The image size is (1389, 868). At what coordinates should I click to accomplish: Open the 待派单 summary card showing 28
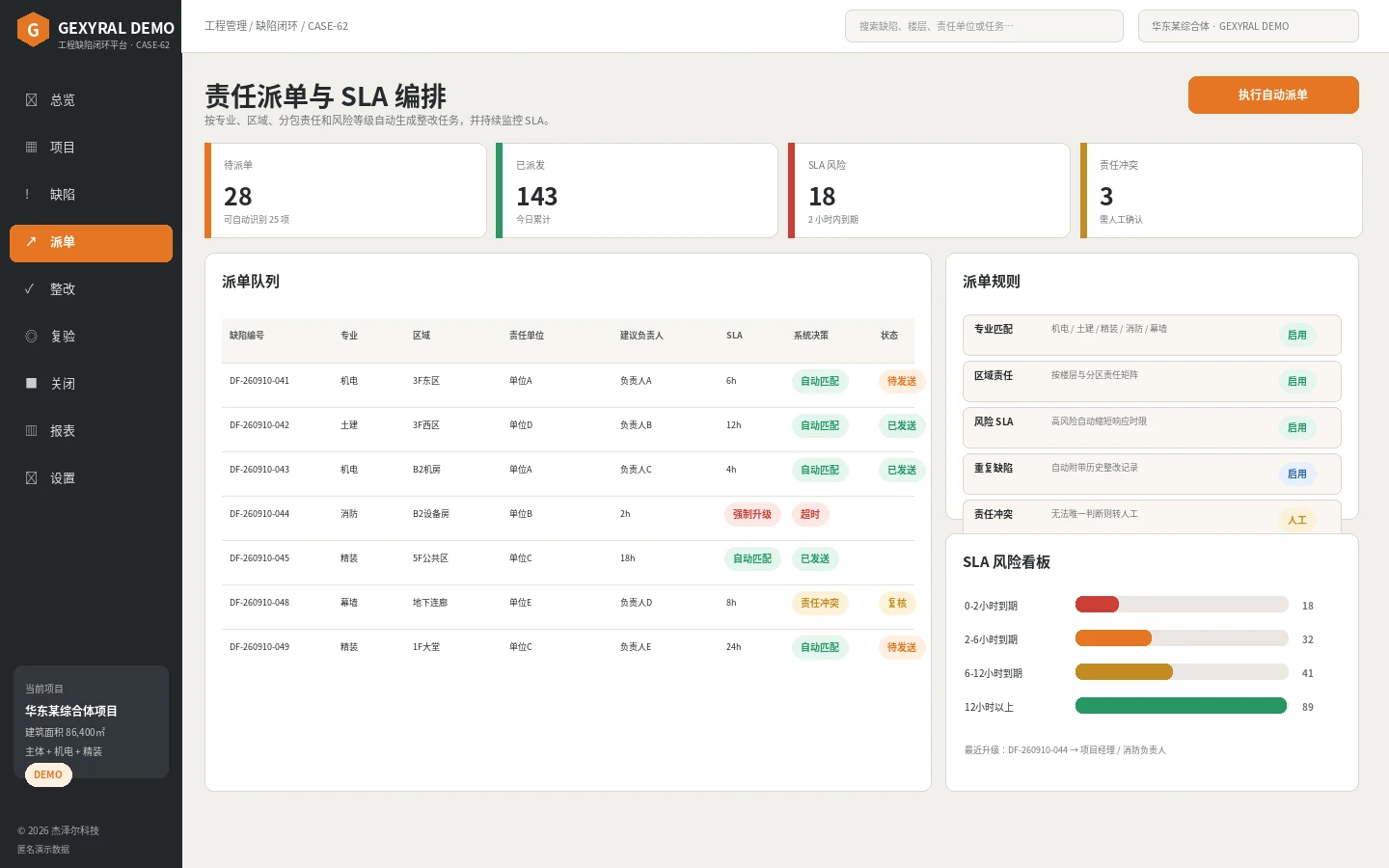pyautogui.click(x=345, y=191)
